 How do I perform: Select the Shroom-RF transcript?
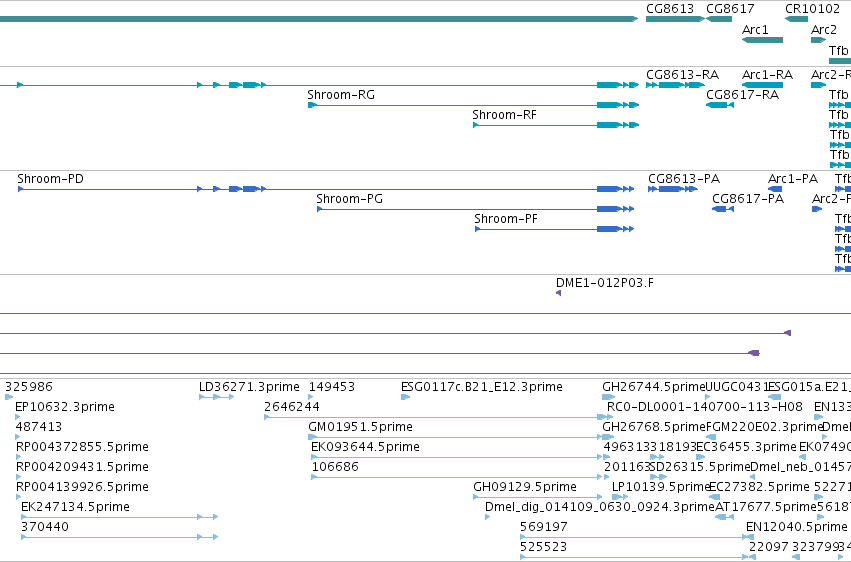click(556, 125)
